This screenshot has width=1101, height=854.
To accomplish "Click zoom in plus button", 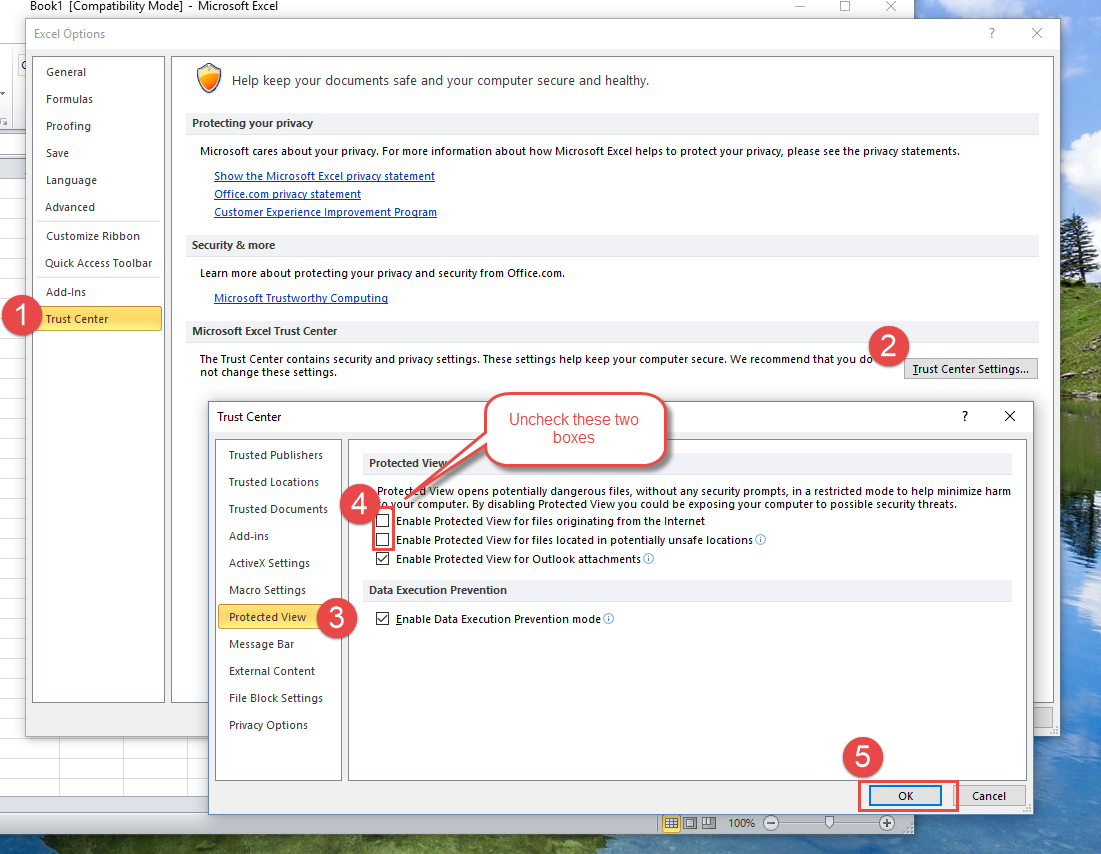I will [887, 823].
